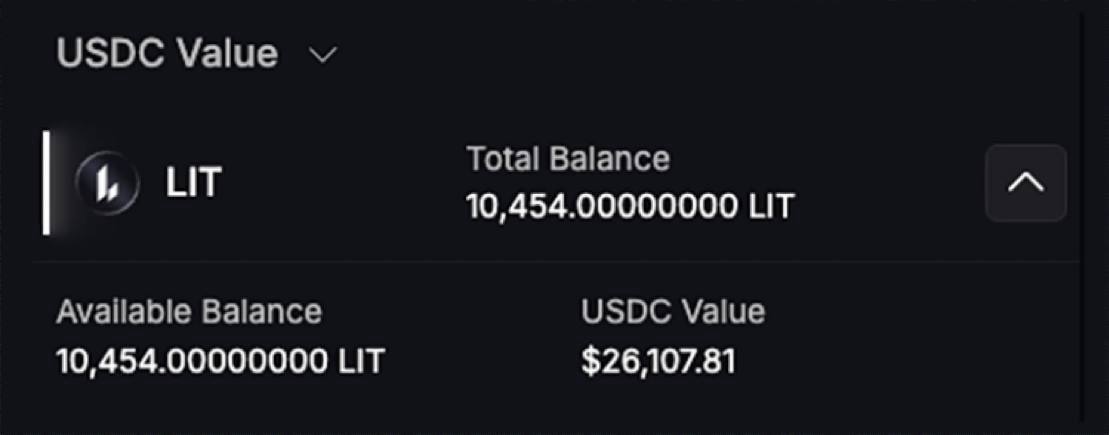Click the scrollbar on the right edge
The width and height of the screenshot is (1109, 435).
1083,212
